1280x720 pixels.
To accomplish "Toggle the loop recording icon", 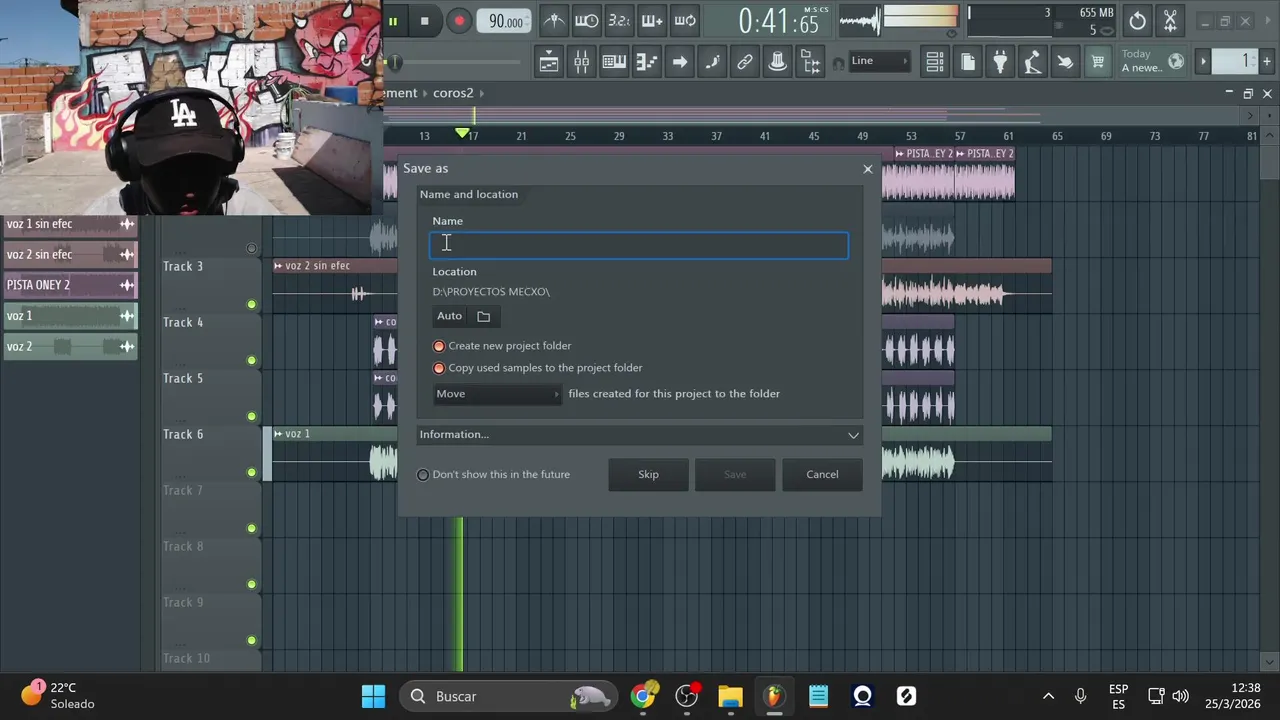I will [x=685, y=21].
